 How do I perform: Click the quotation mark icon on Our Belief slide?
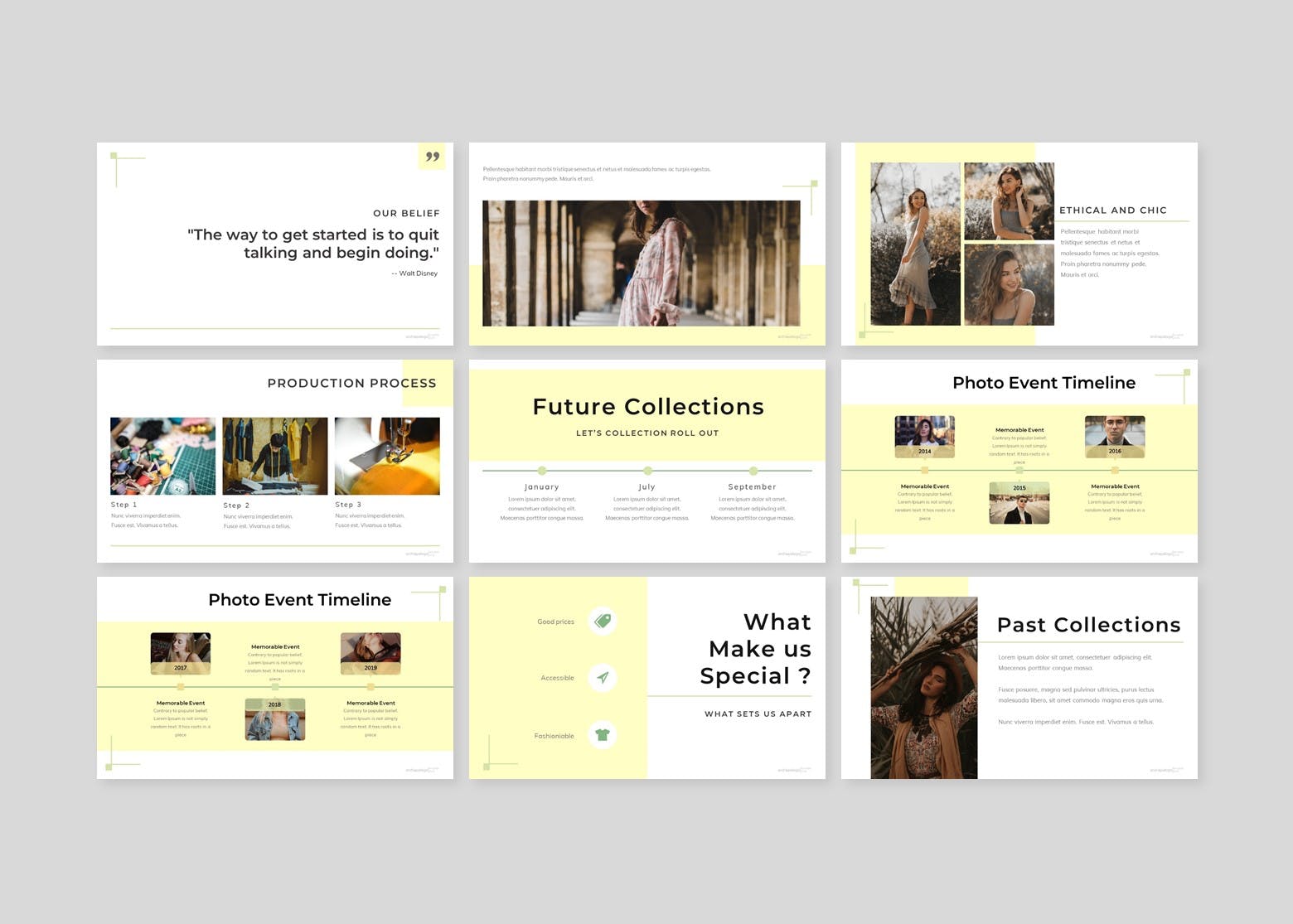coord(432,156)
